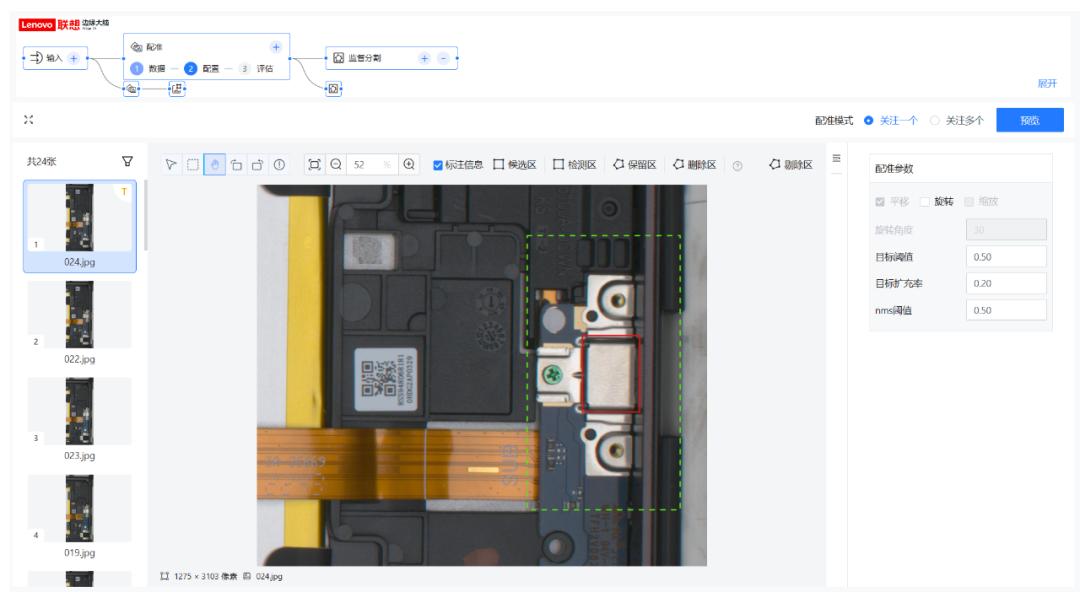Uncheck the 标注信息 checkbox
1080x592 pixels.
437,165
